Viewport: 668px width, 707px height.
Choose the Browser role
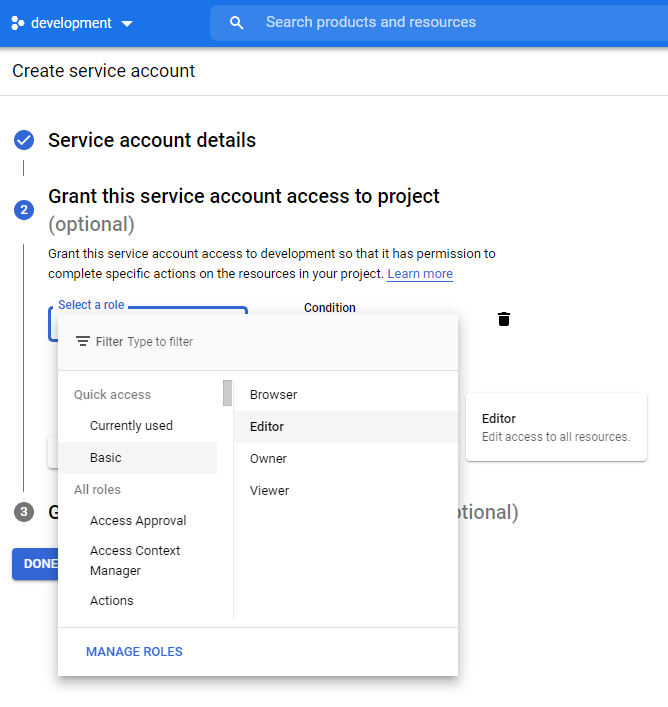tap(346, 395)
